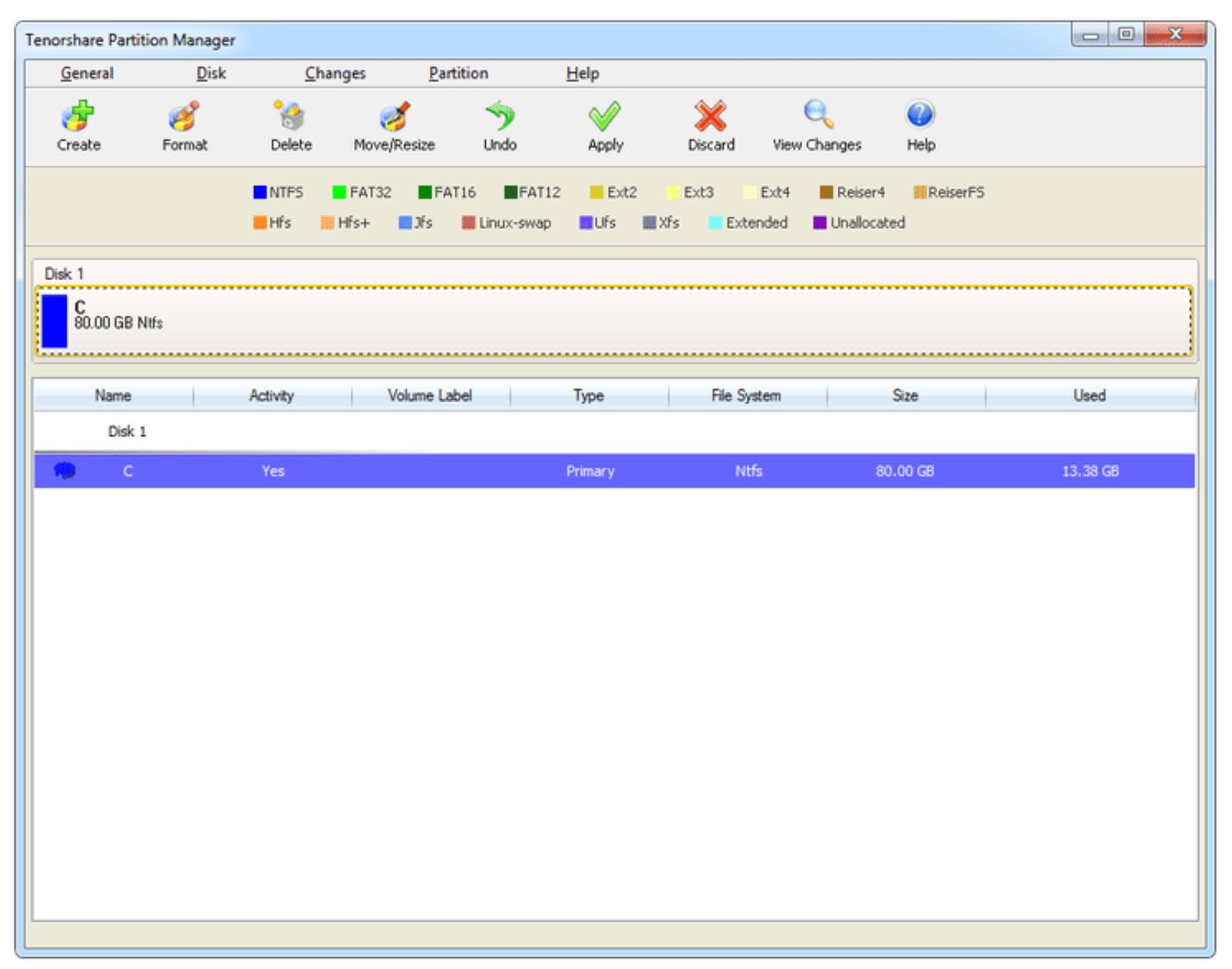
Task: Click the Primary type cell
Action: point(590,471)
